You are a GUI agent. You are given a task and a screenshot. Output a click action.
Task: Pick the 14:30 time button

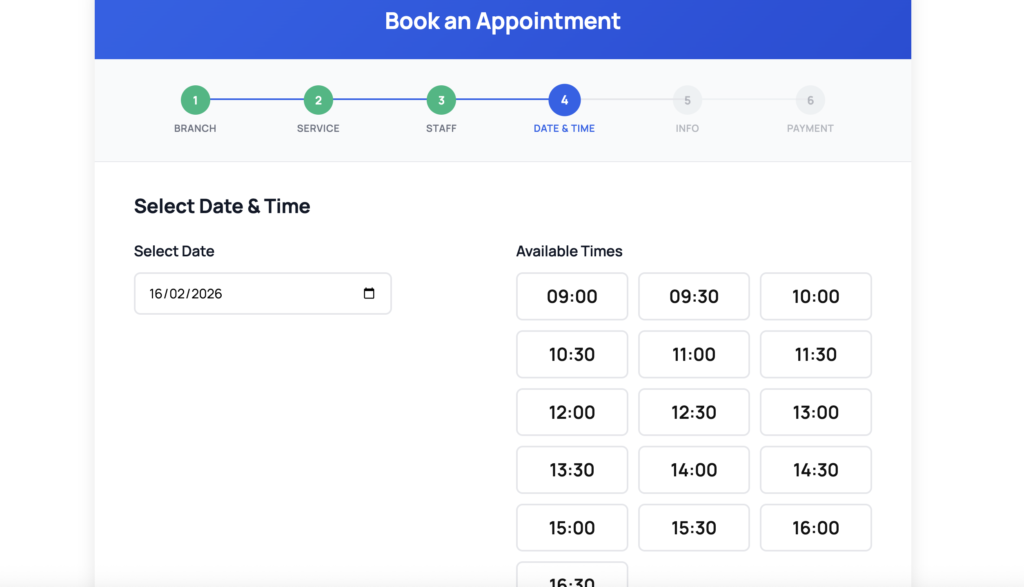pos(816,470)
